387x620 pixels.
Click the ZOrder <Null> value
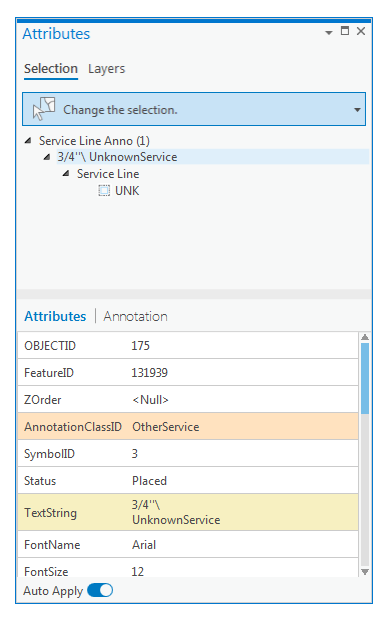pos(150,400)
